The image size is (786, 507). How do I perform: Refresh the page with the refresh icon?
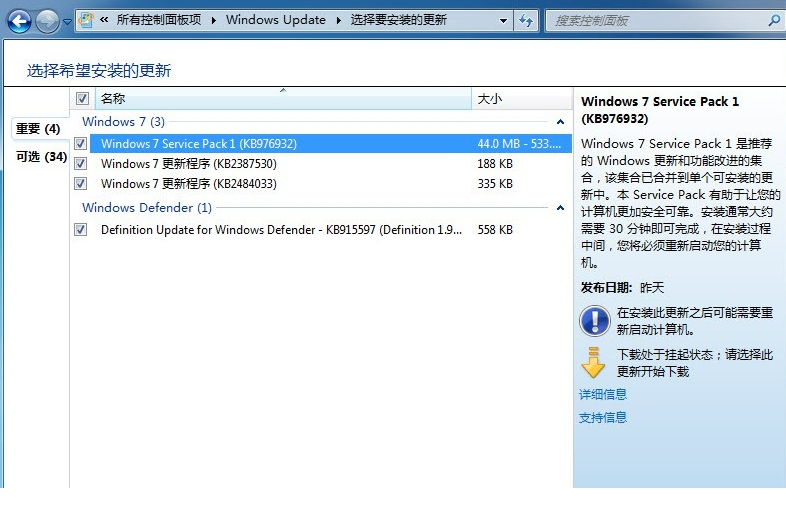click(526, 21)
